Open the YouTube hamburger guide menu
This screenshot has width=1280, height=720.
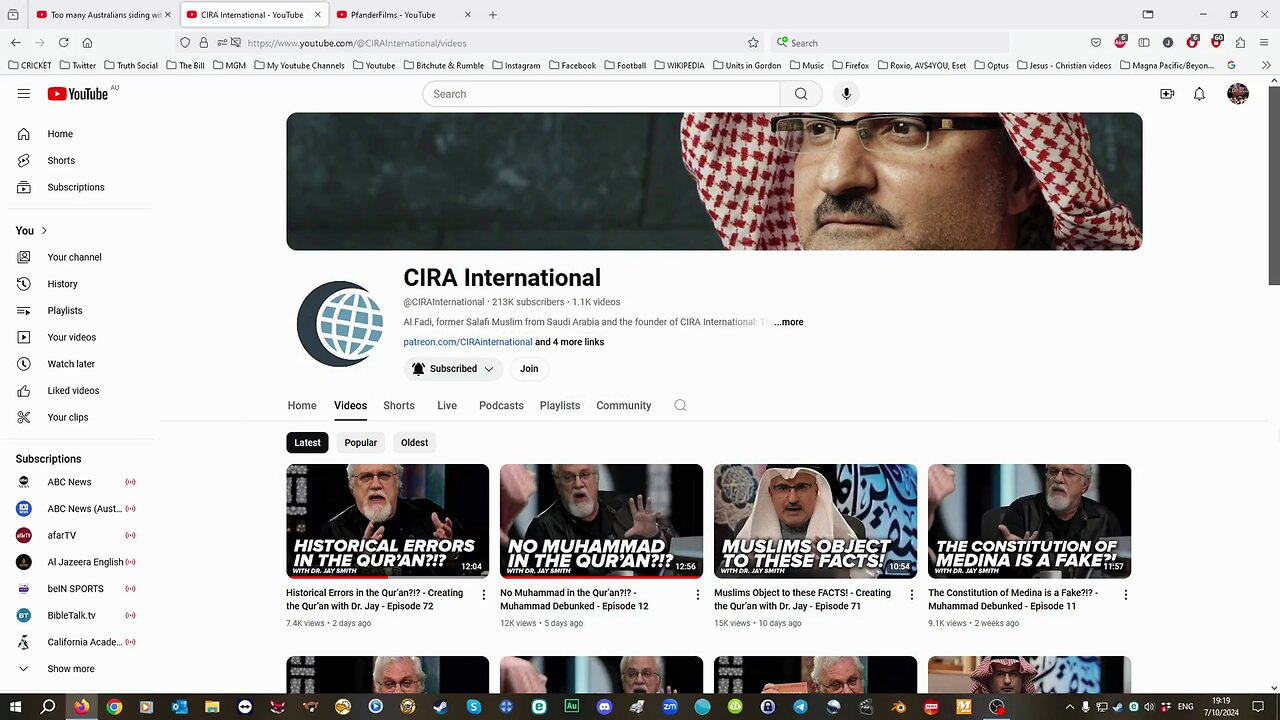point(23,94)
